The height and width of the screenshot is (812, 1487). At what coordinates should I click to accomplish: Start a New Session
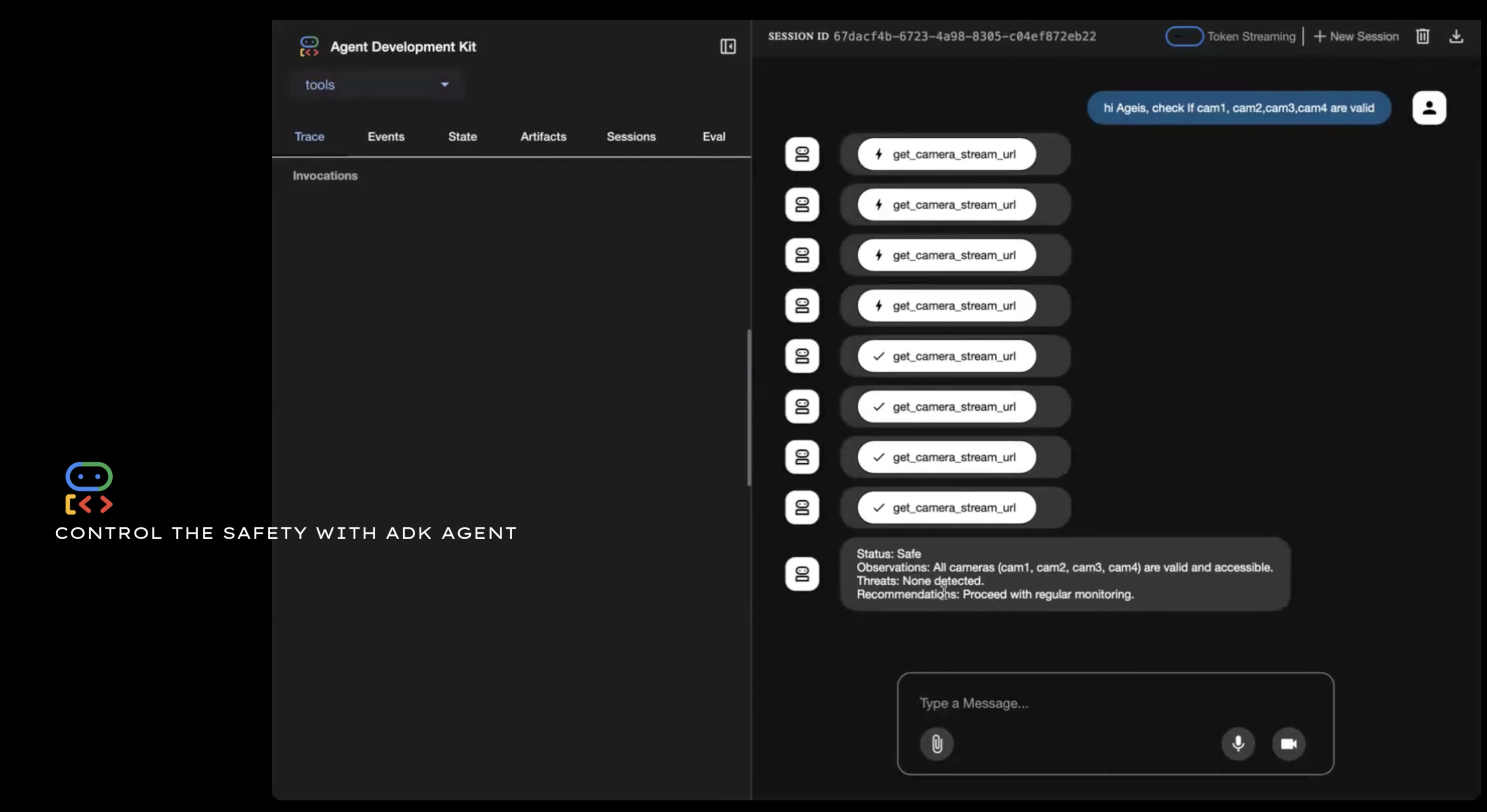[x=1356, y=36]
